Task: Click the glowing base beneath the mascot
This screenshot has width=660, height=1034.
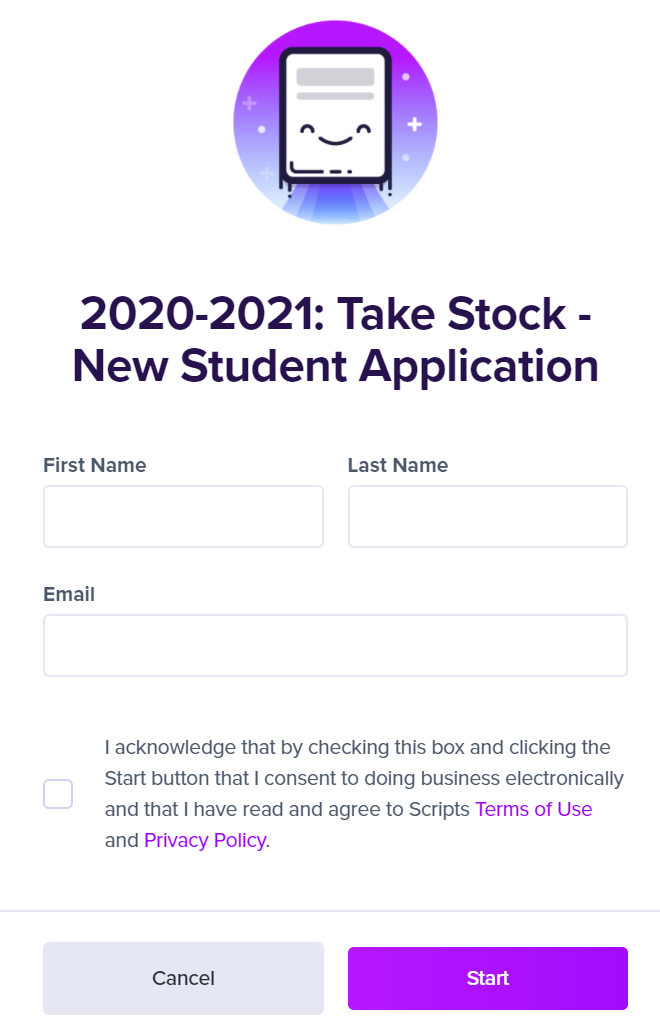Action: (x=335, y=200)
